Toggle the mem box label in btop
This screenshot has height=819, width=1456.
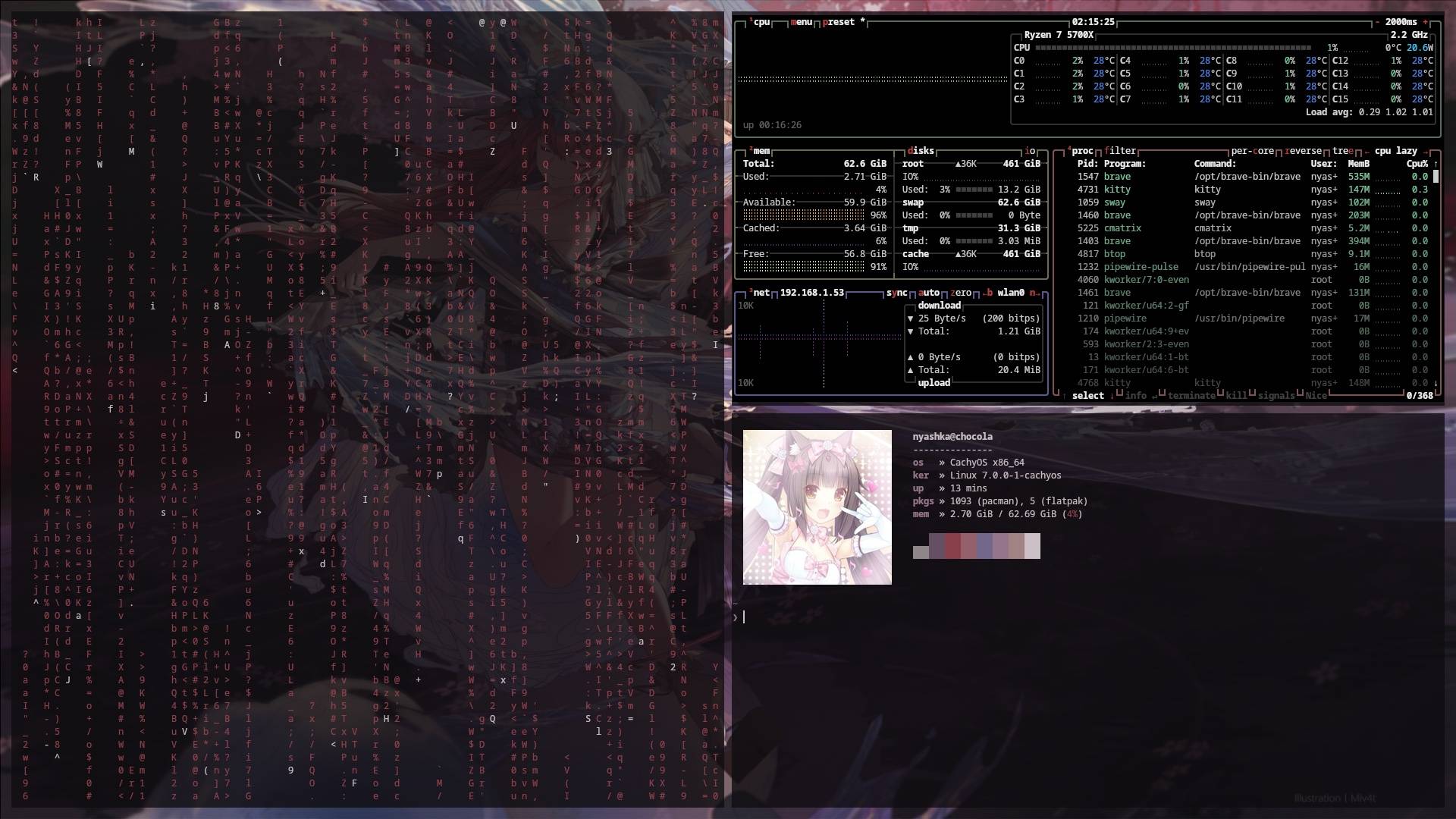pos(760,151)
